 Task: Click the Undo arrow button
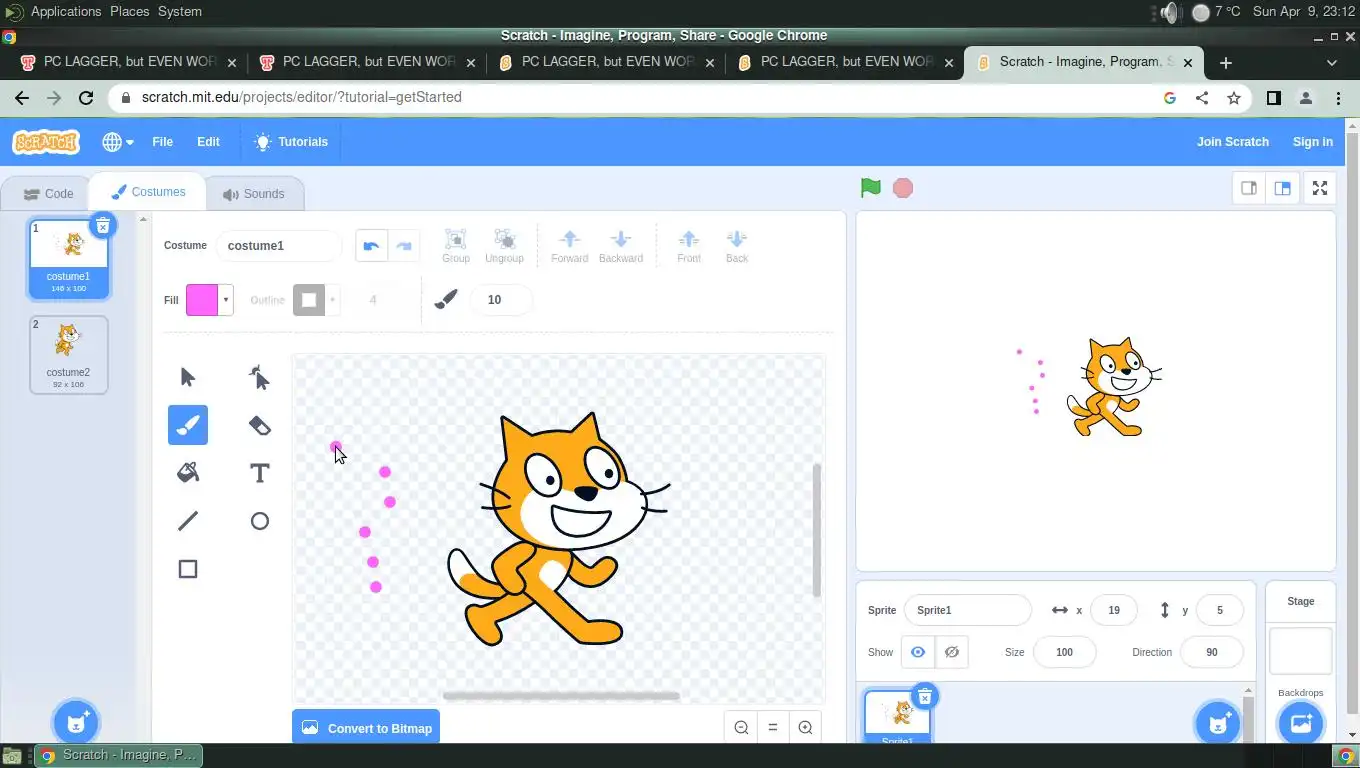pyautogui.click(x=371, y=246)
